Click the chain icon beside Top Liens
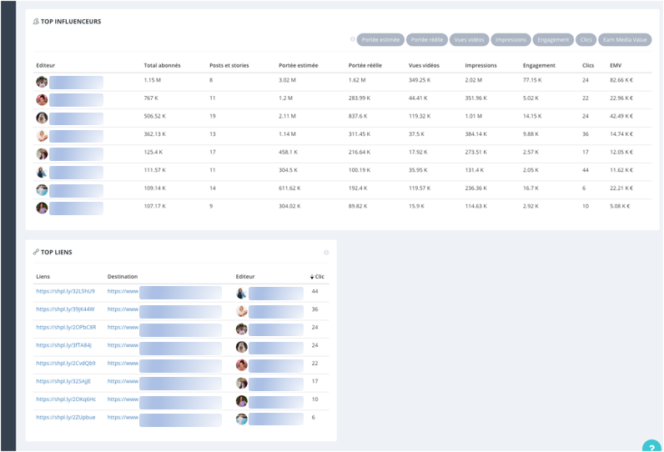This screenshot has width=664, height=452. tap(36, 252)
